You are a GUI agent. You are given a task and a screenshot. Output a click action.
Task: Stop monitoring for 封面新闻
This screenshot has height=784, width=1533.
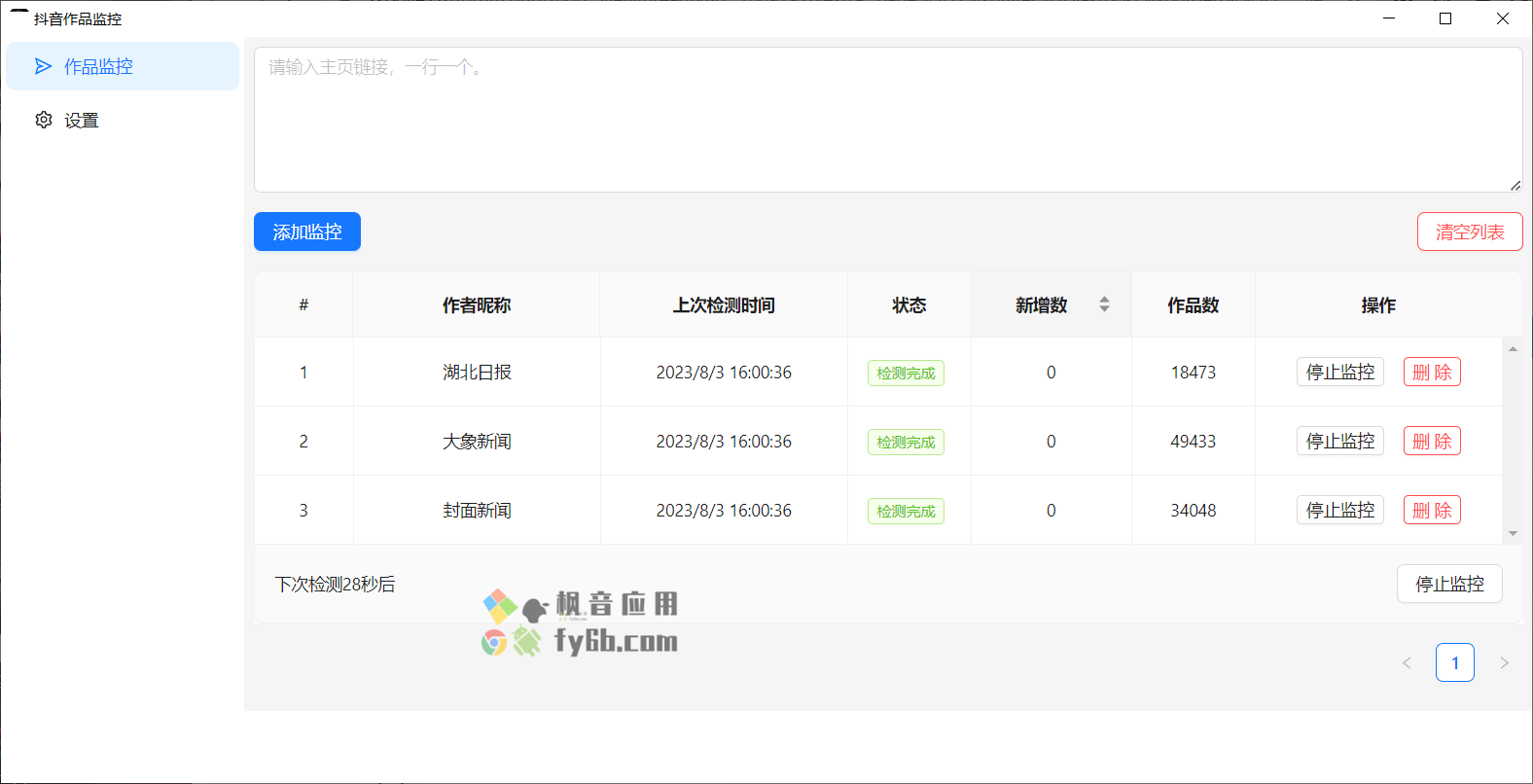tap(1340, 510)
